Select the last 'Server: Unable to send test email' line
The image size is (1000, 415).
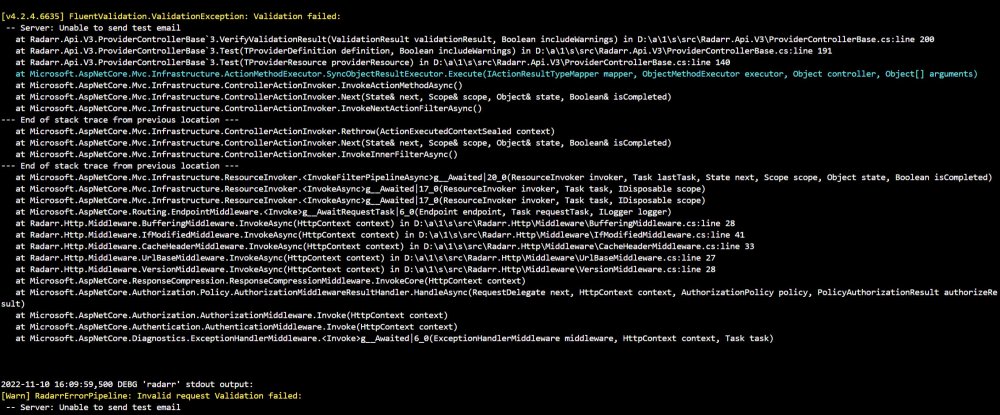(93, 407)
